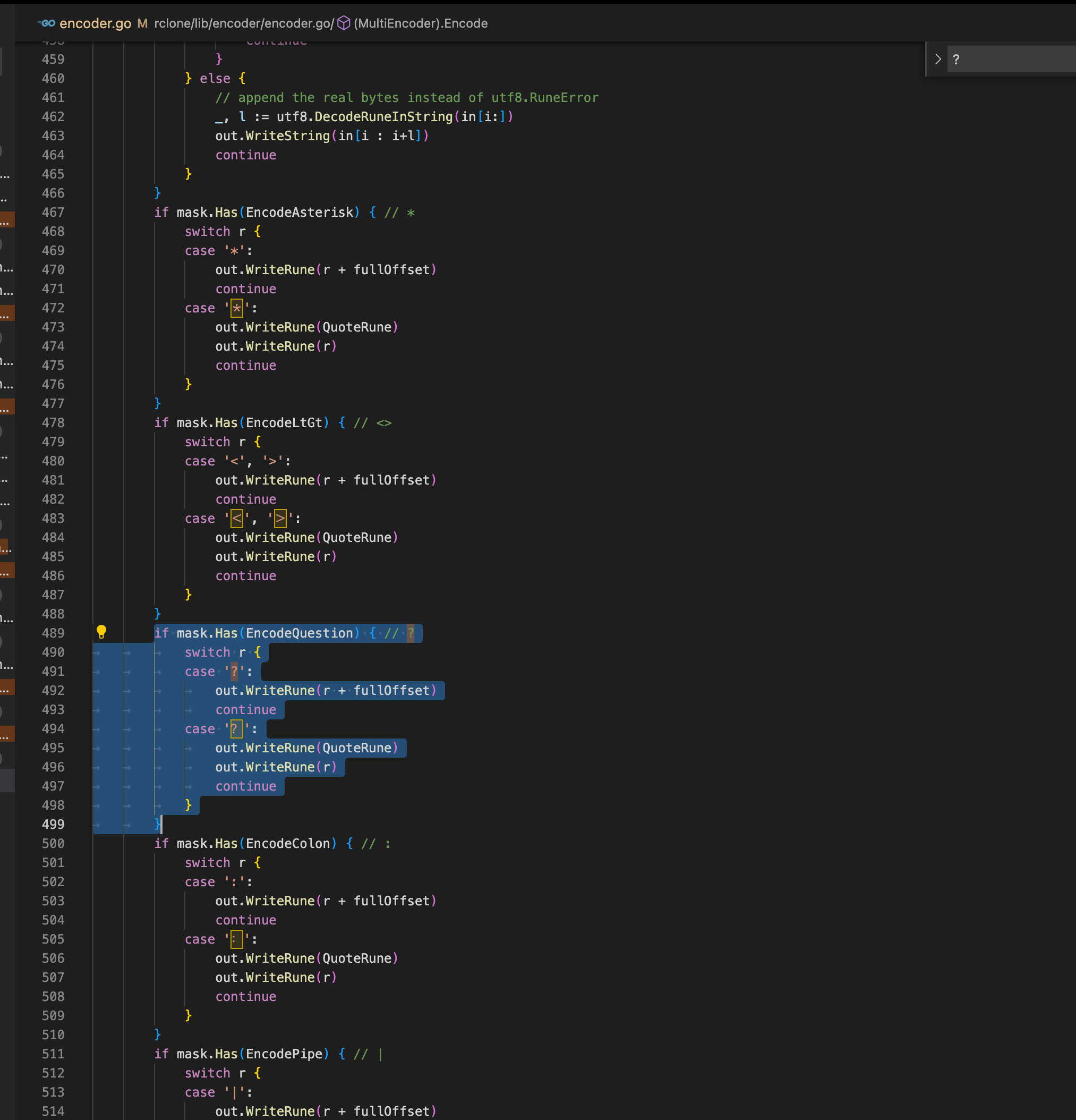Switch to the encoder.go editor tab
1076x1120 pixels.
point(95,23)
